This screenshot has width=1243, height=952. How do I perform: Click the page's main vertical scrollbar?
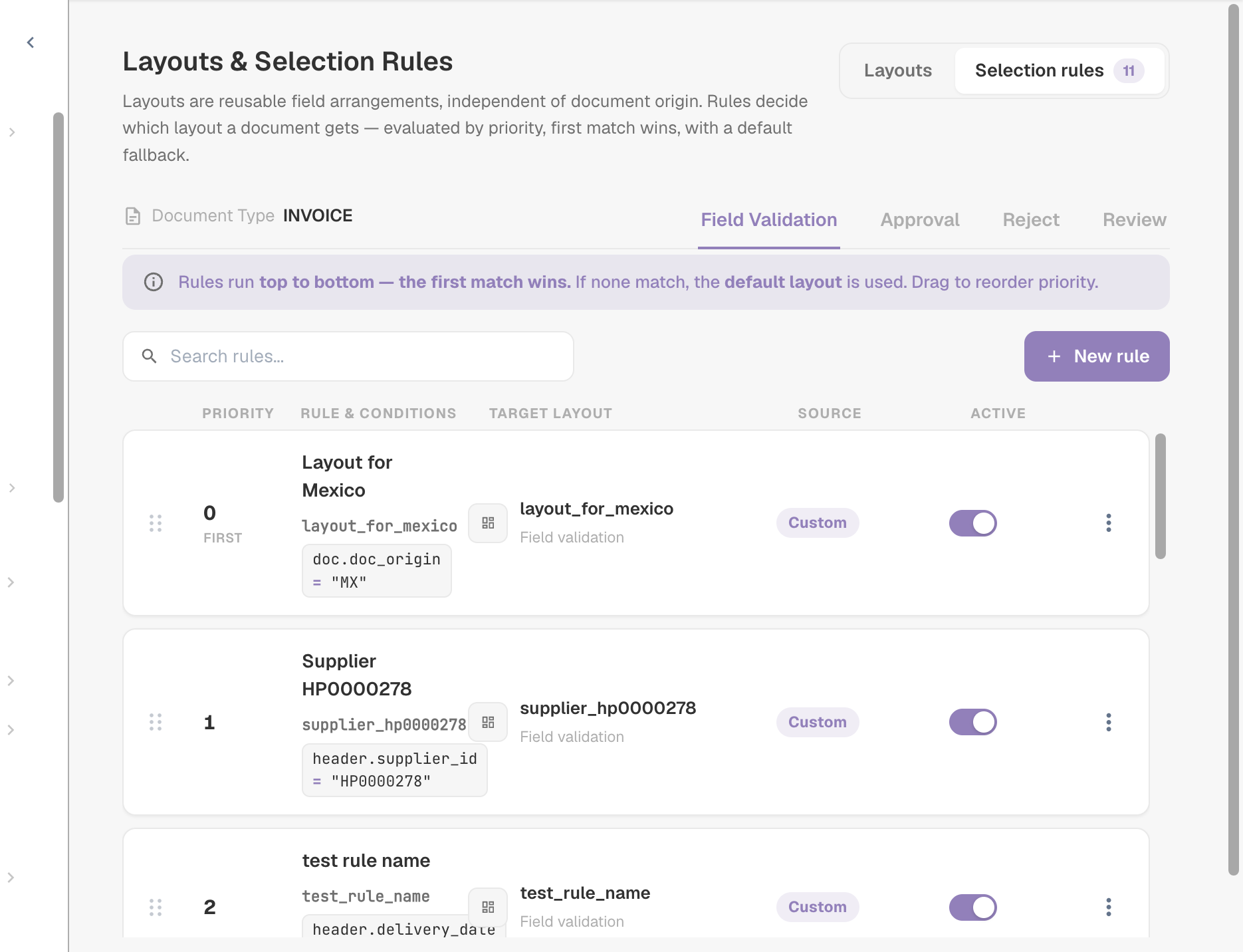(x=1234, y=440)
